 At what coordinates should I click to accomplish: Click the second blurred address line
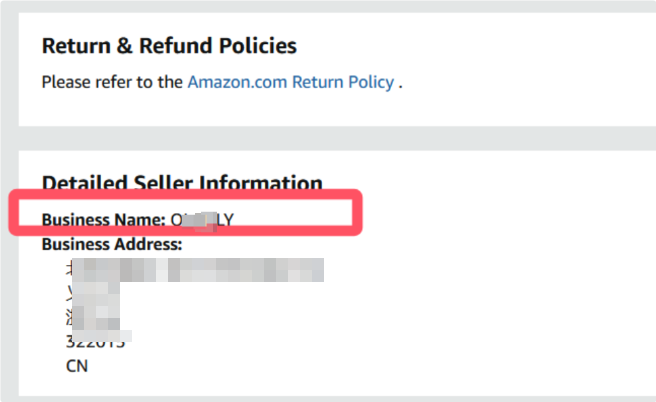point(92,294)
